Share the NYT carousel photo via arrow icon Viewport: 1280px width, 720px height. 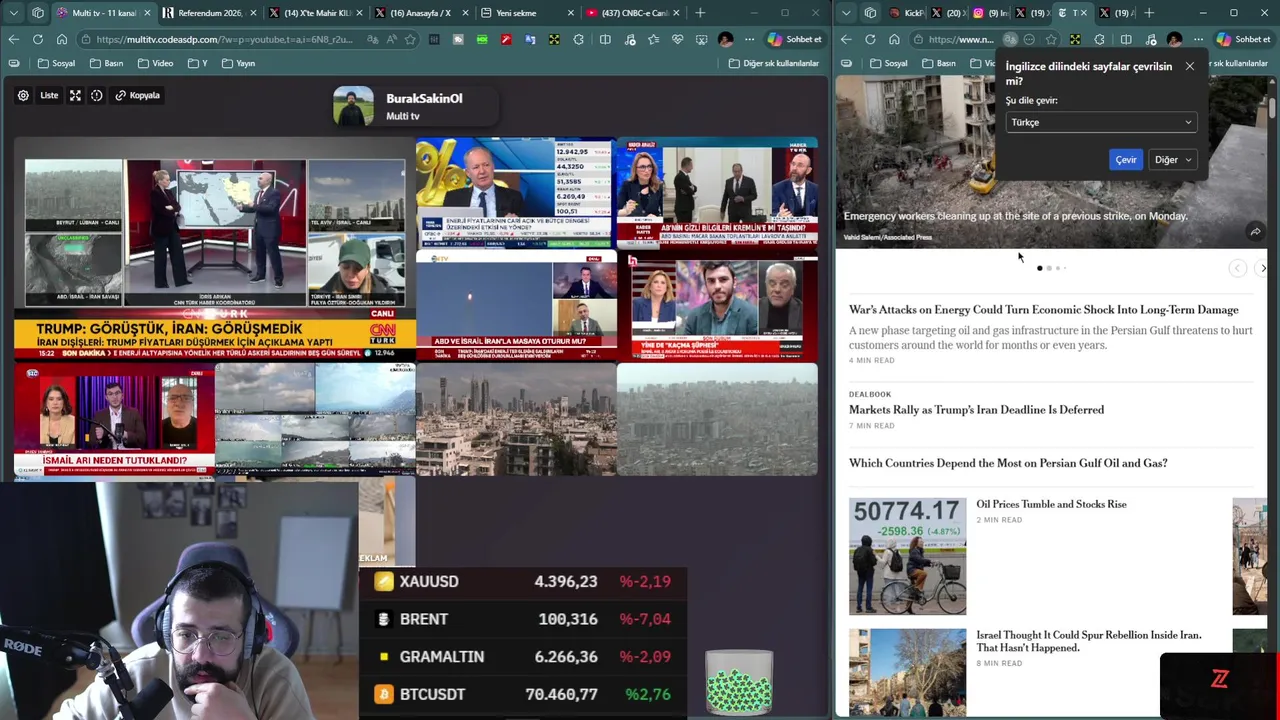[1255, 232]
